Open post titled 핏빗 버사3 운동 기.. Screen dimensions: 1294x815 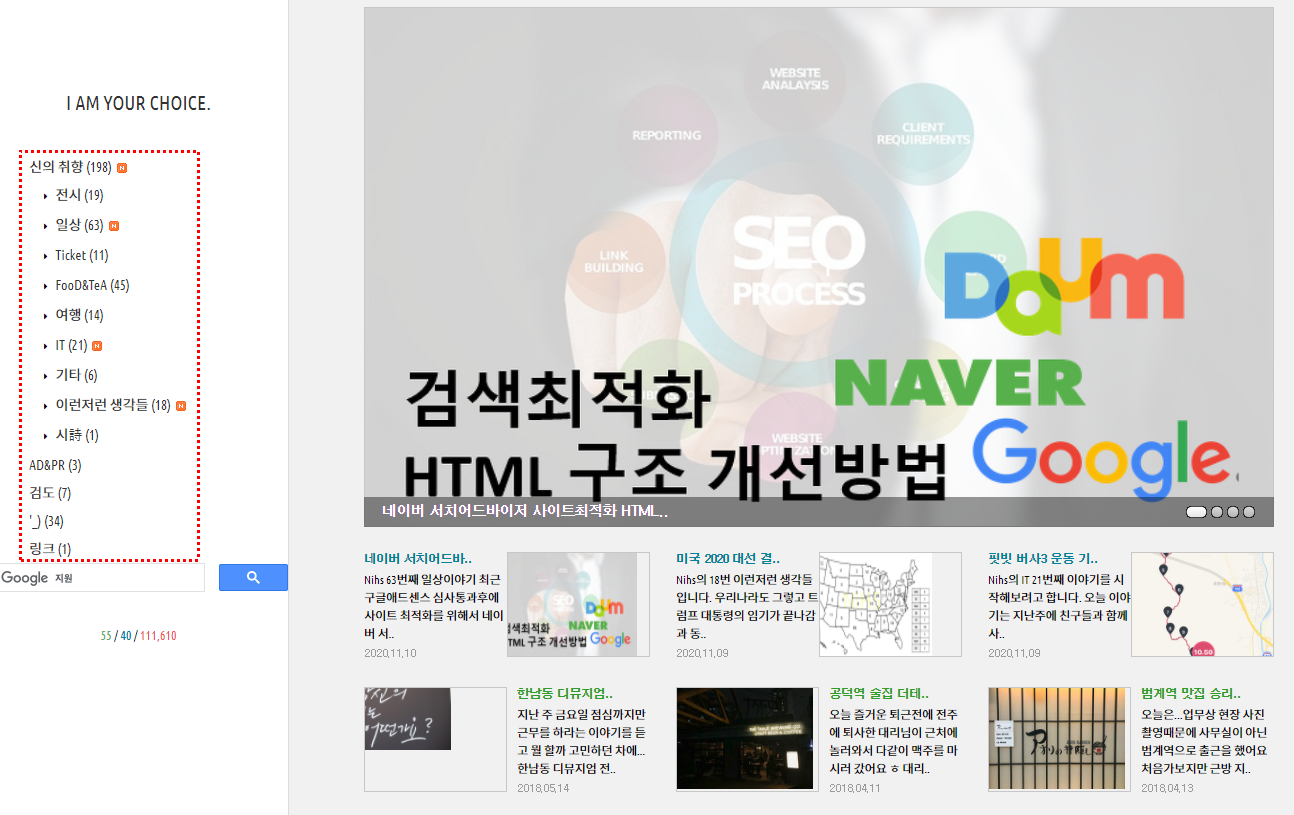[x=1043, y=559]
